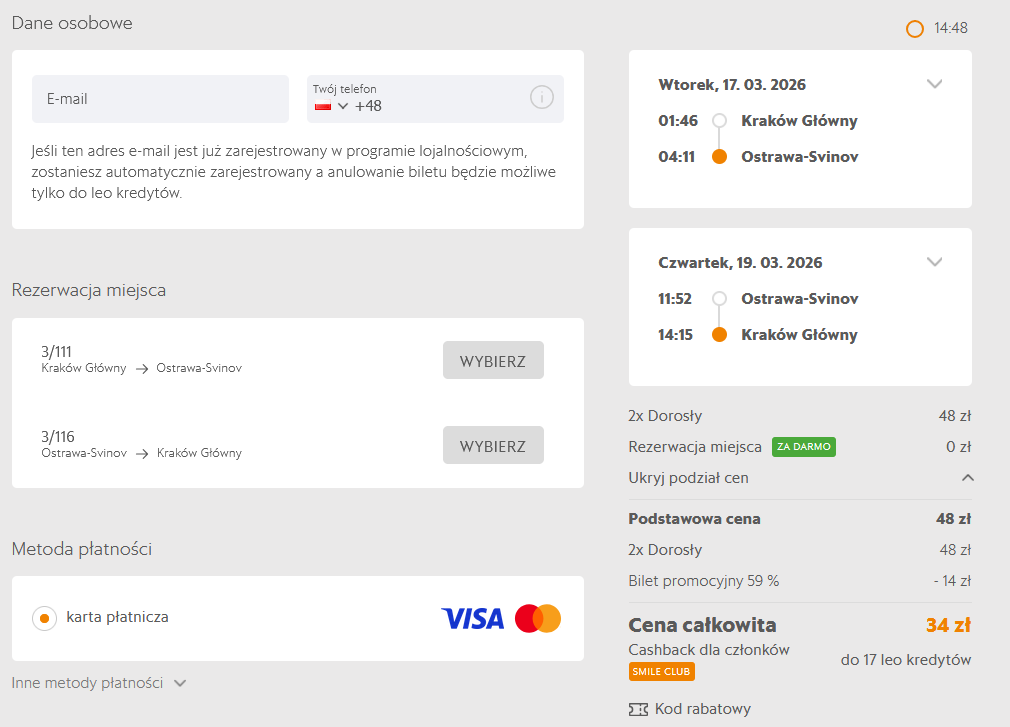The width and height of the screenshot is (1010, 727).
Task: Click the green ZA DARMO badge
Action: click(x=803, y=447)
